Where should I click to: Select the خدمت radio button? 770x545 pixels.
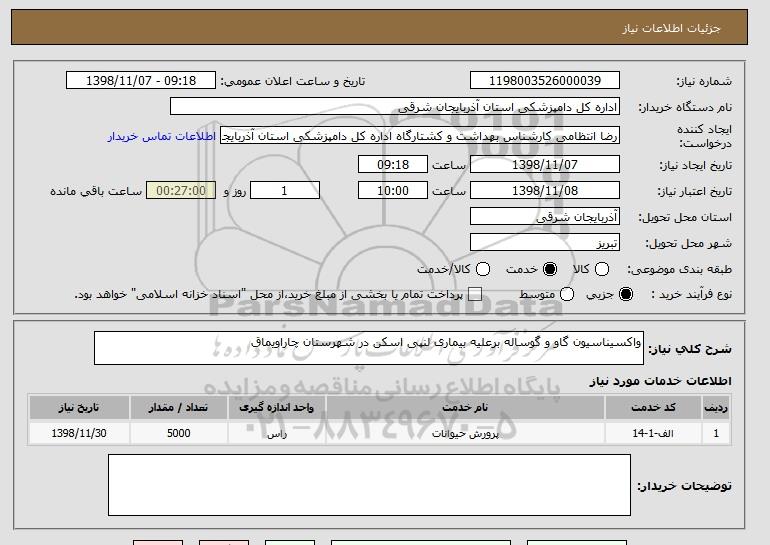[550, 269]
